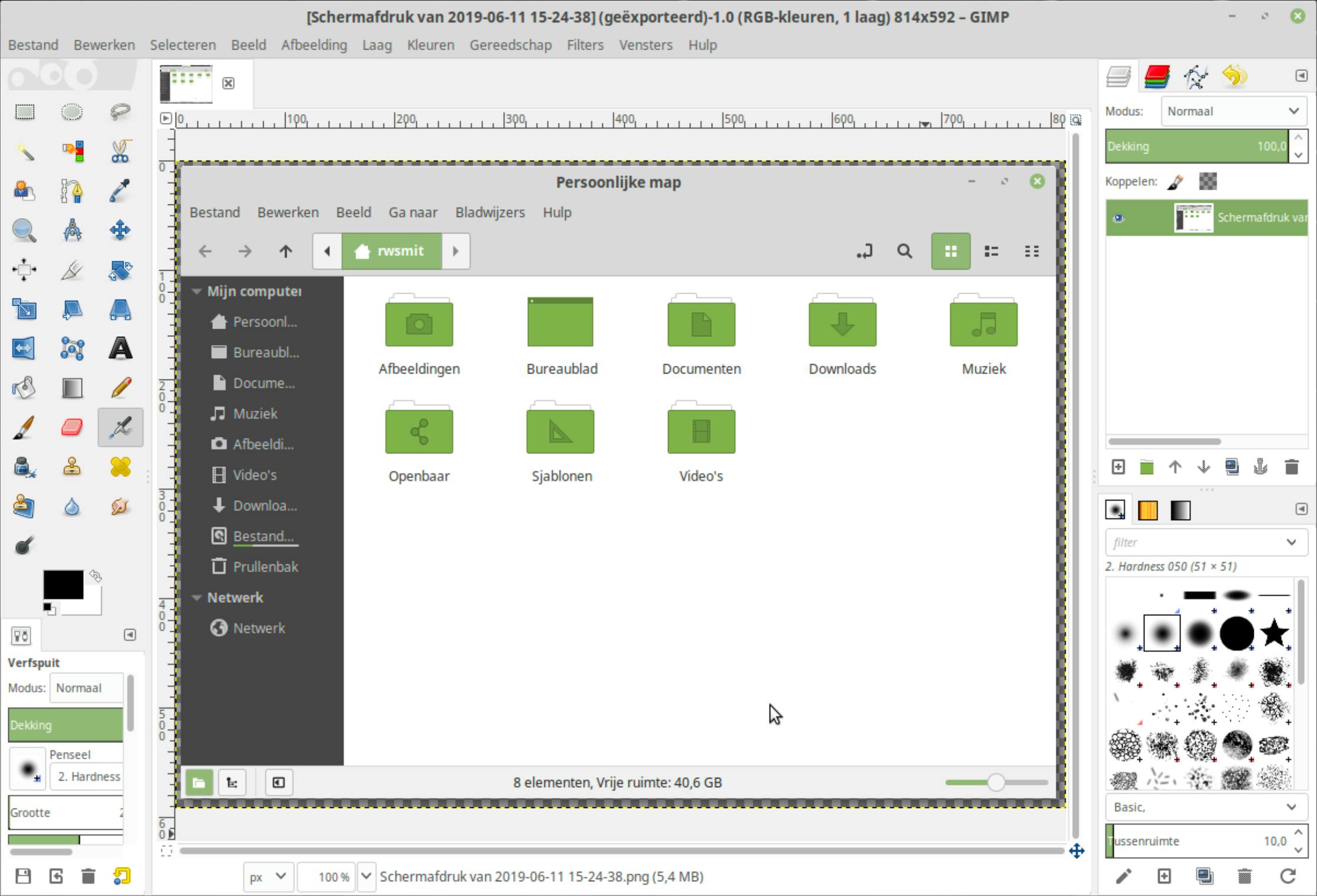
Task: Select the Eraser tool
Action: coord(72,427)
